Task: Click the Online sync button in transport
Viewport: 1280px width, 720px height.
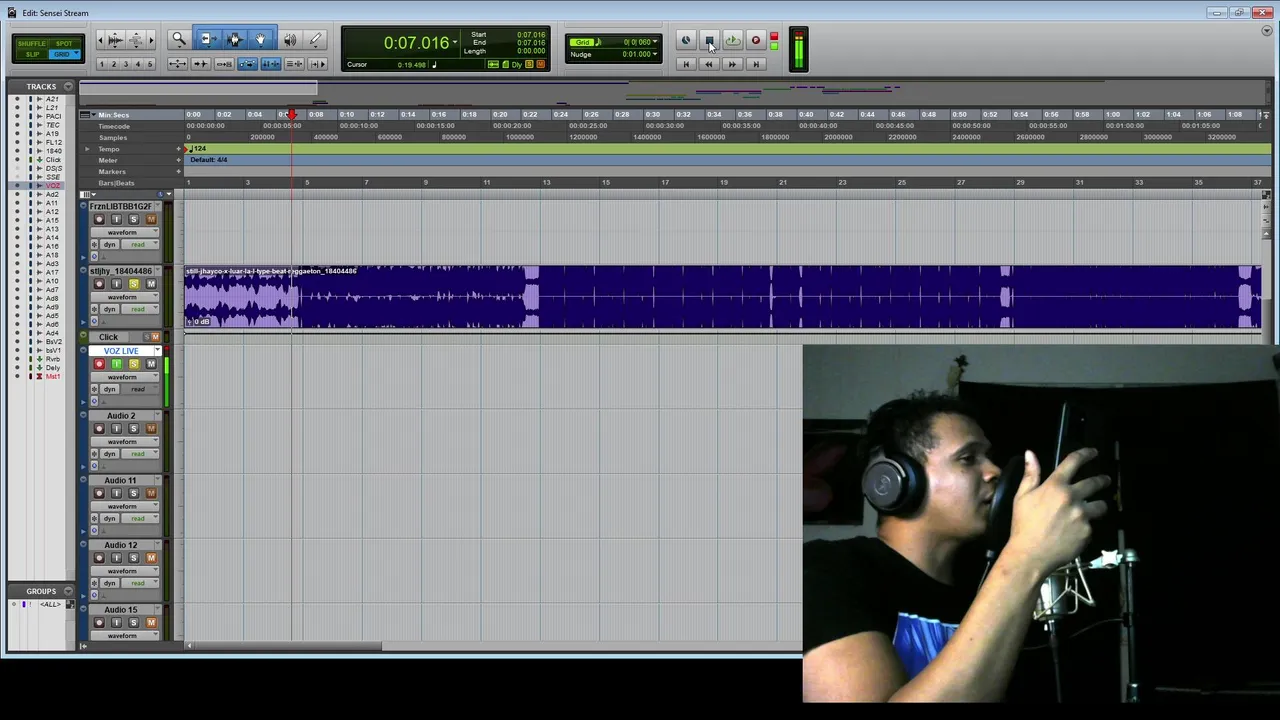Action: pos(686,41)
